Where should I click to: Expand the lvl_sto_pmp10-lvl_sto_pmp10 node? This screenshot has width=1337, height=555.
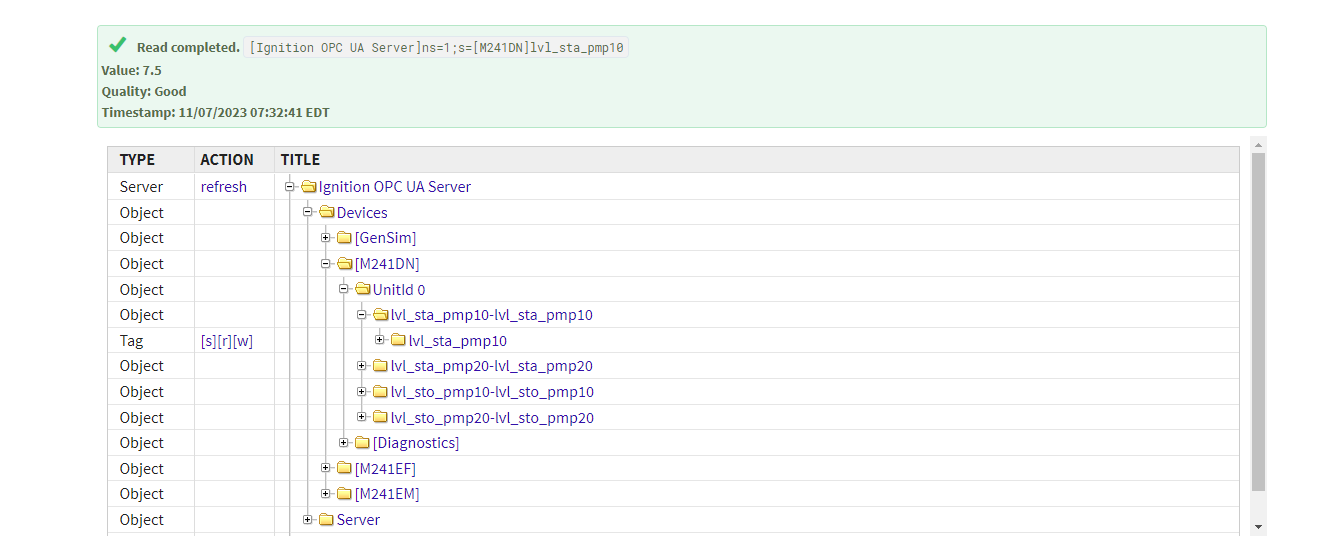tap(362, 392)
